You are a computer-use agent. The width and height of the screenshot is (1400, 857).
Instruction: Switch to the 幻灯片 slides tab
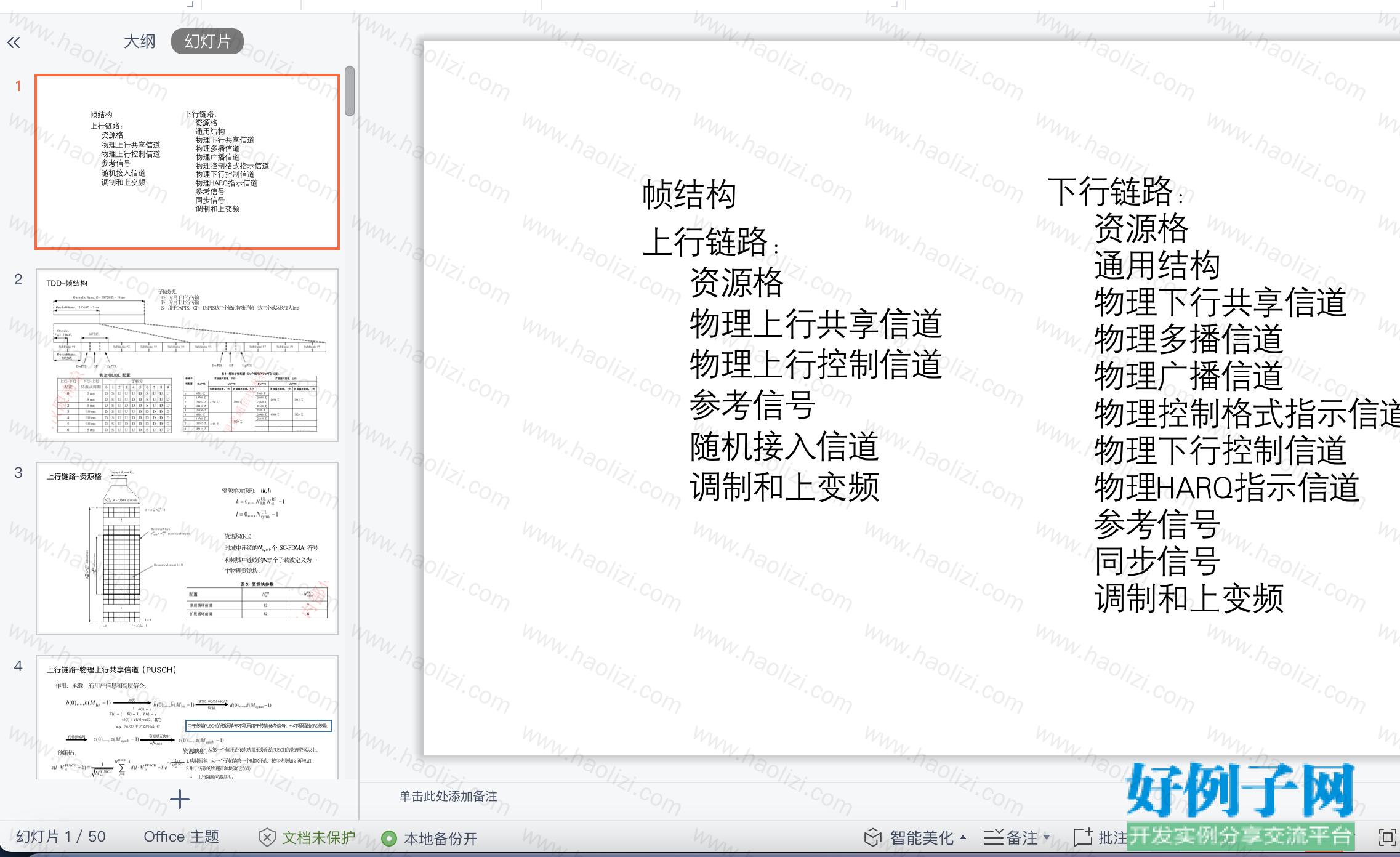tap(207, 41)
